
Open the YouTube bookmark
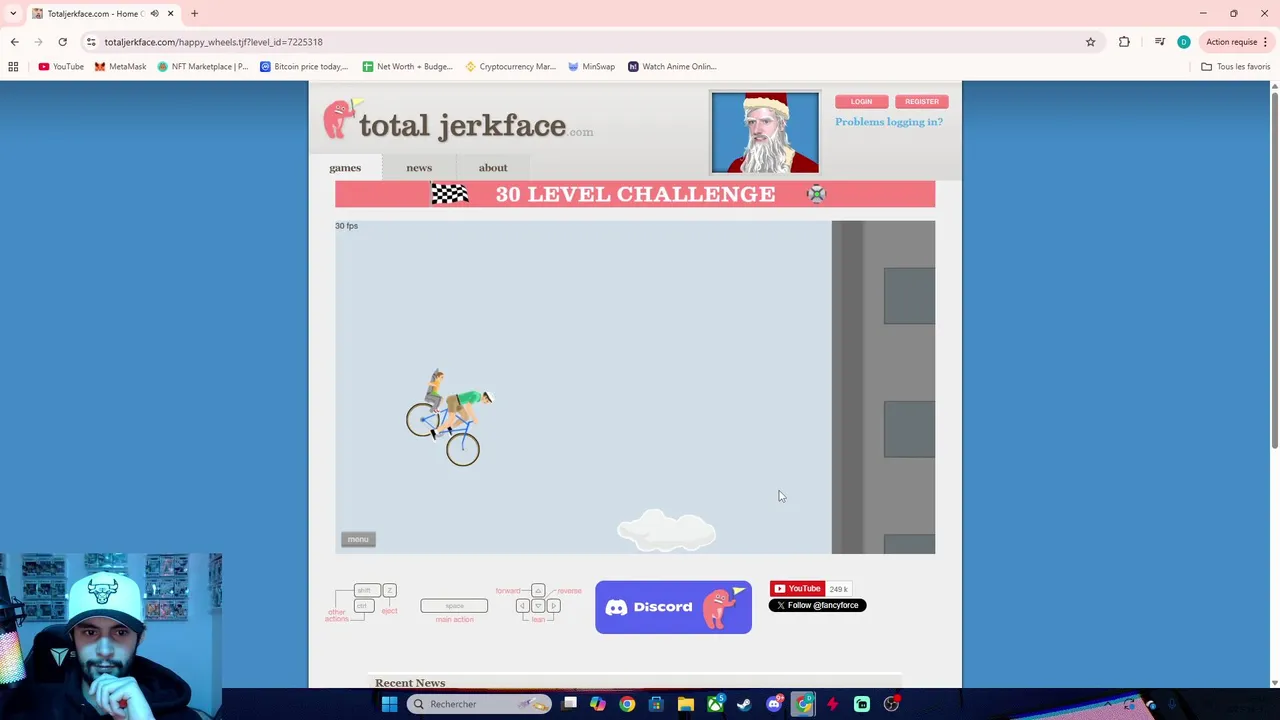click(61, 66)
